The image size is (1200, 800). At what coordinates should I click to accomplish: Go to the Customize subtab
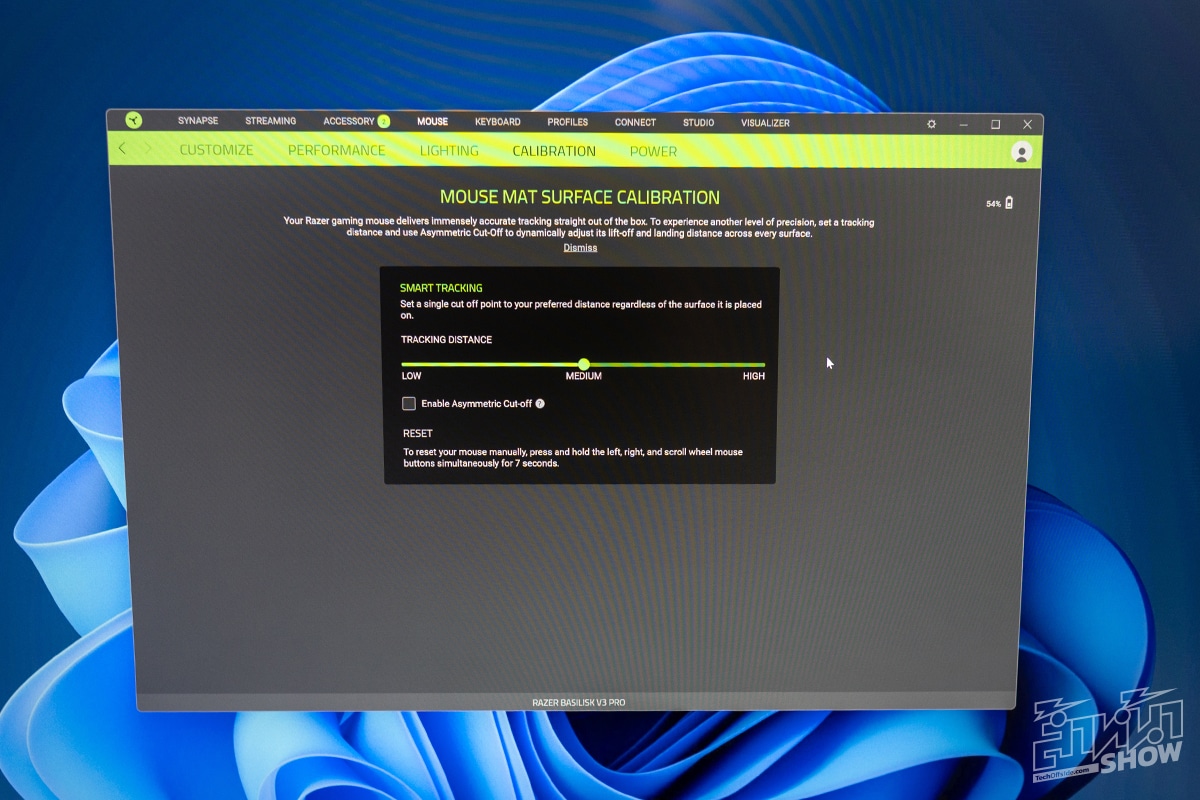(216, 150)
